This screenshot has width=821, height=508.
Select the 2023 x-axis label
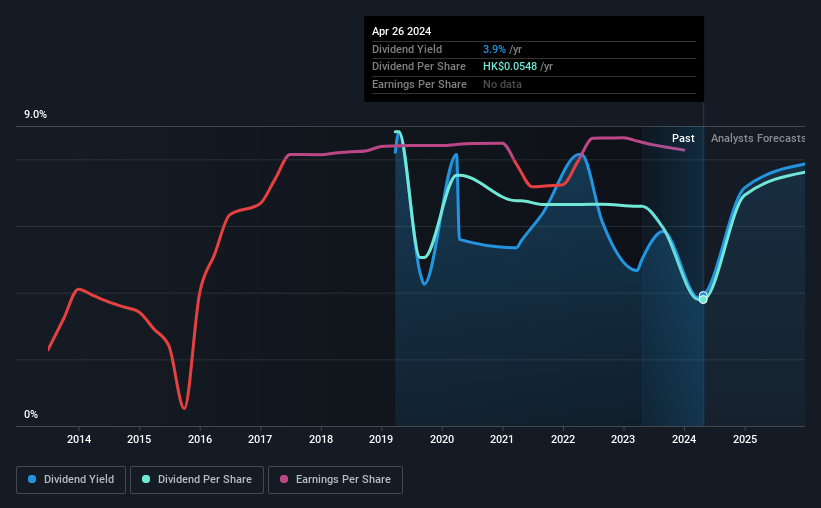point(623,439)
